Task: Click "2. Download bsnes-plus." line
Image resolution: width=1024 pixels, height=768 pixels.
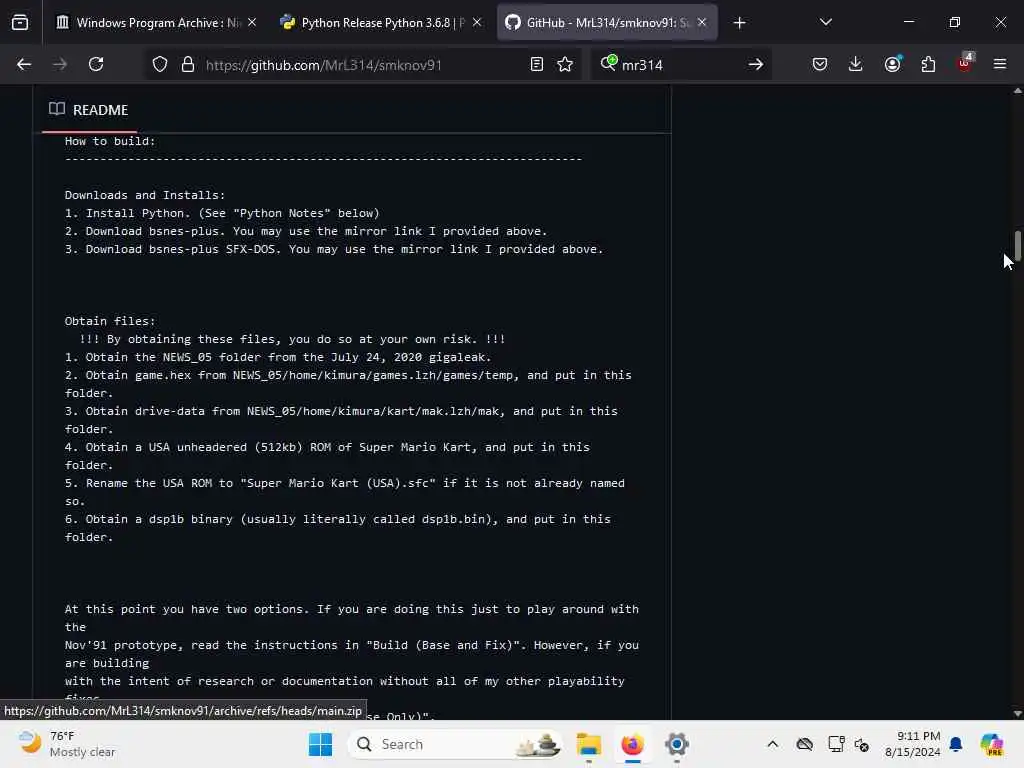Action: [306, 231]
